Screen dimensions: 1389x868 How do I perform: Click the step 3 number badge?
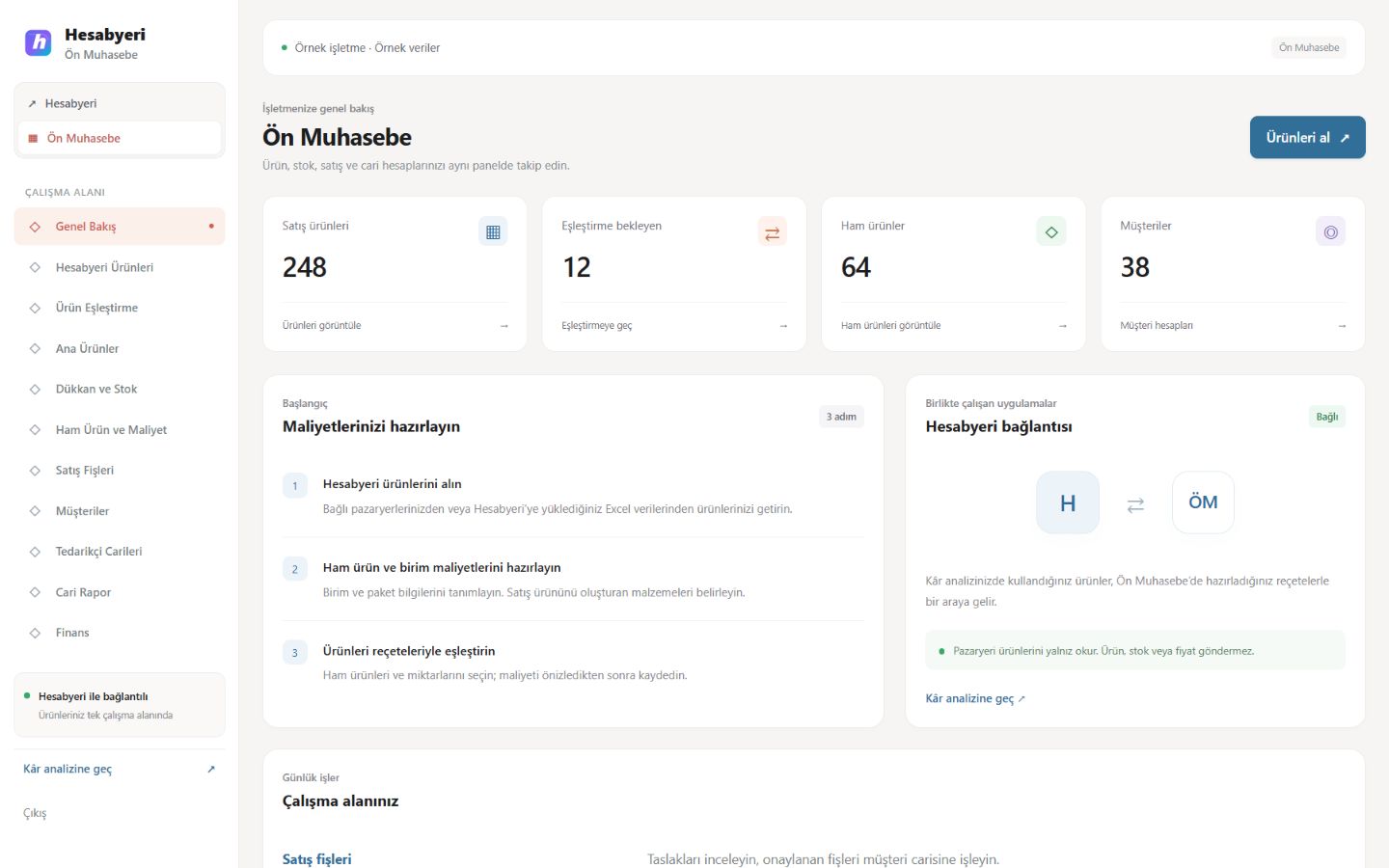point(295,653)
